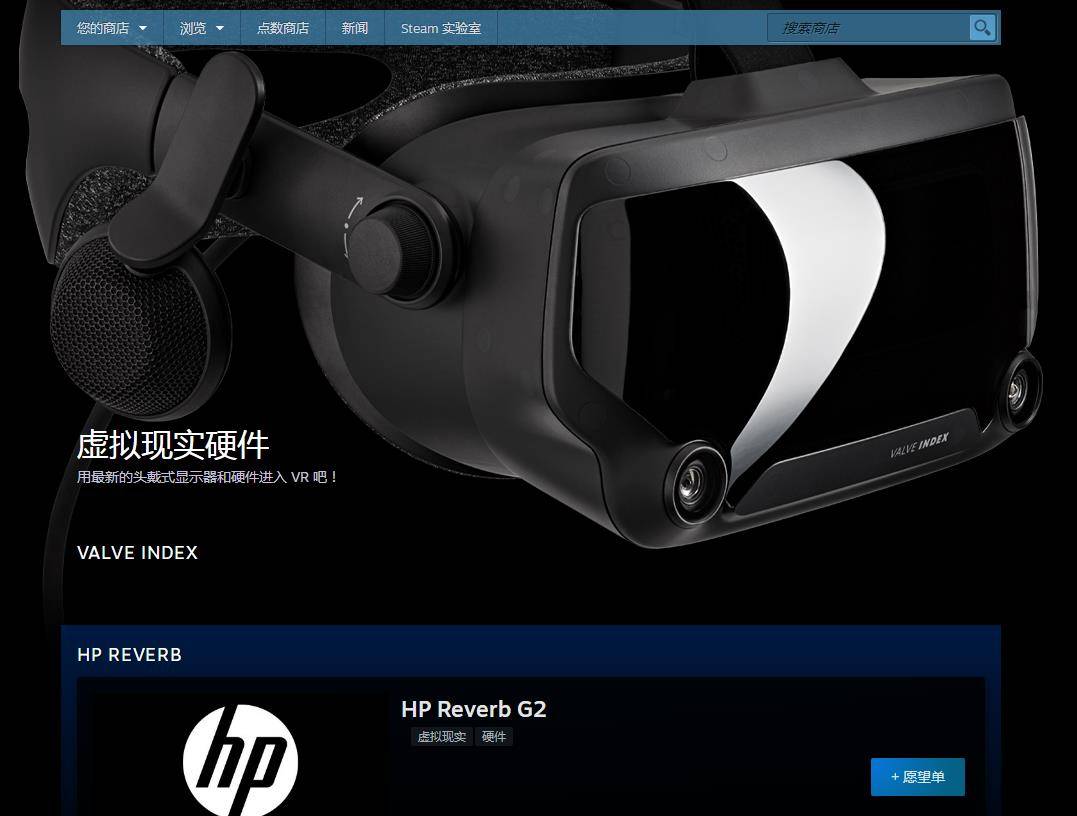Click the 虚拟现实硬件 page title
Viewport: 1077px width, 816px height.
172,445
